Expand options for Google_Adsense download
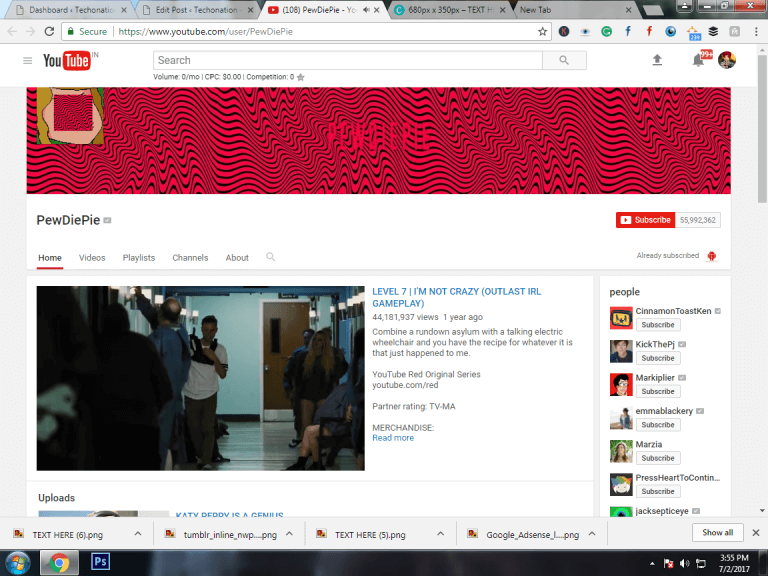 [592, 534]
